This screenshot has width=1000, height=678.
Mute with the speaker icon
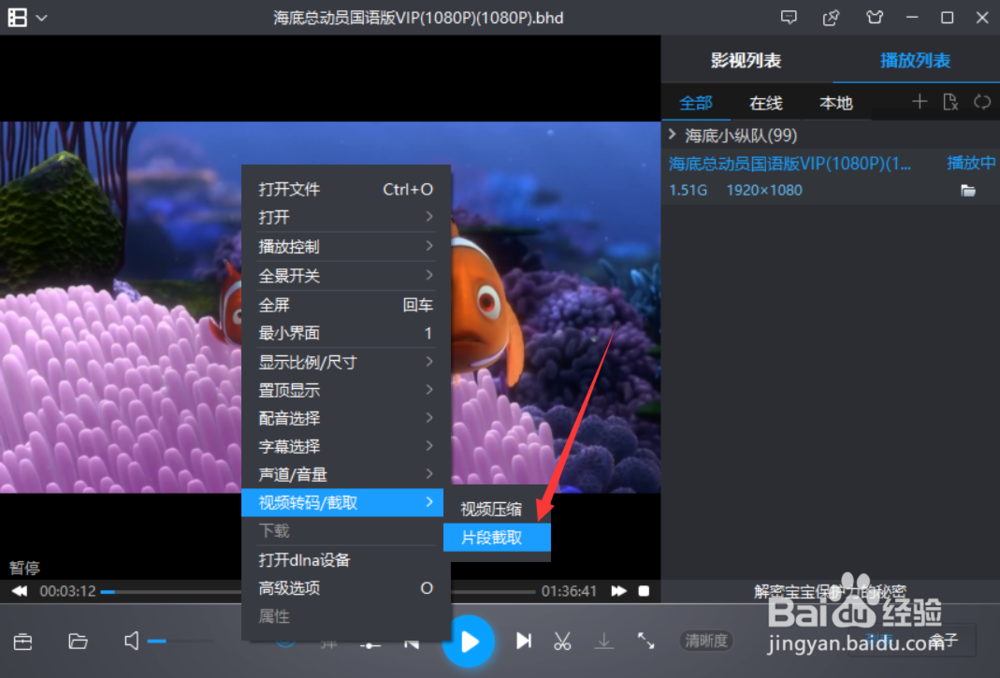(131, 640)
